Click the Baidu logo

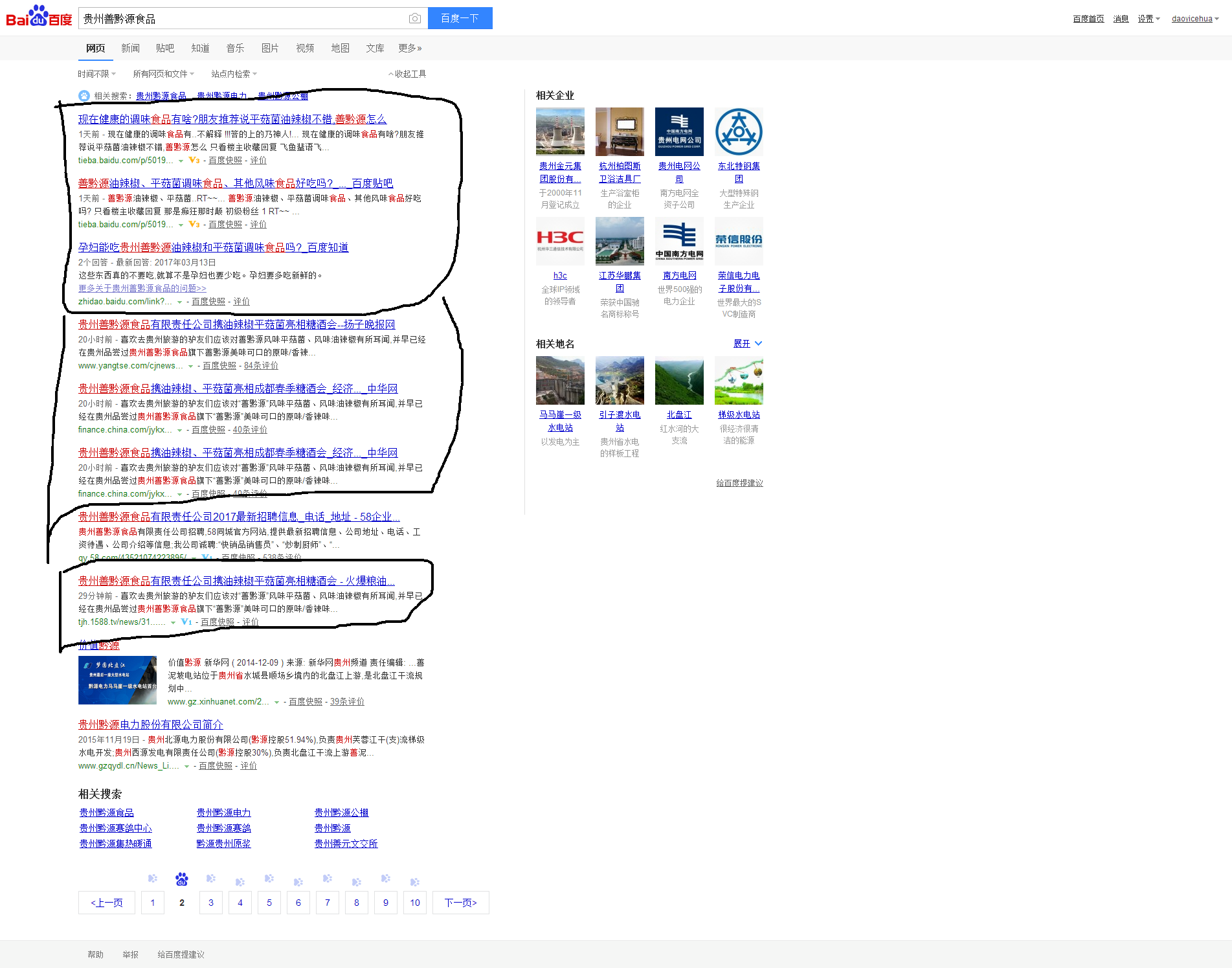coord(39,17)
